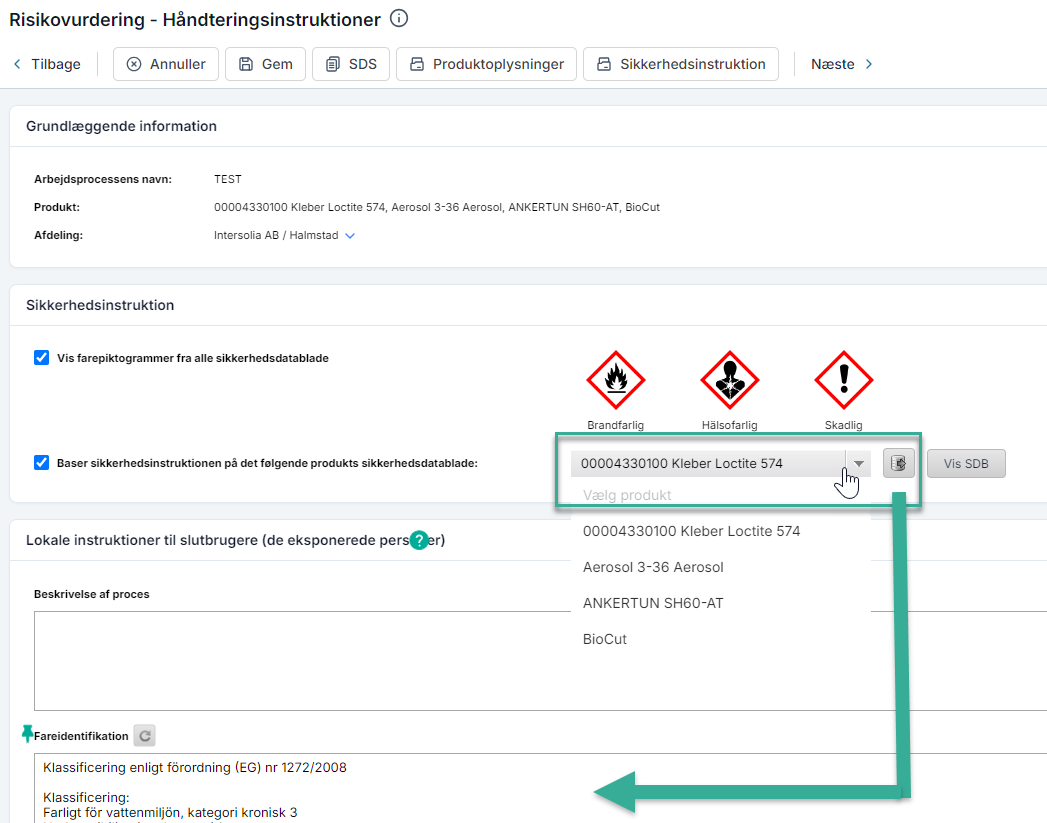Click into the Beskrivelse af proces text area

coord(540,661)
